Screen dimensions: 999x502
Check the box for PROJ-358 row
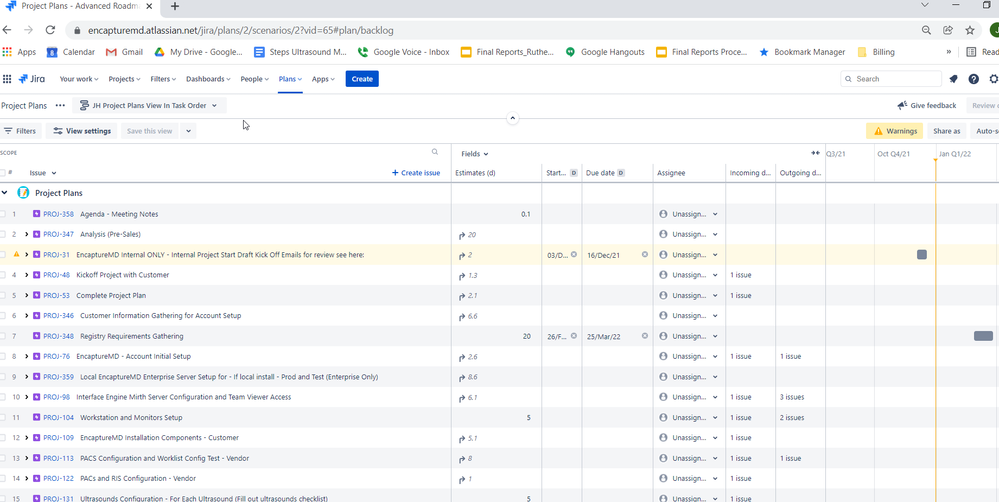point(3,214)
